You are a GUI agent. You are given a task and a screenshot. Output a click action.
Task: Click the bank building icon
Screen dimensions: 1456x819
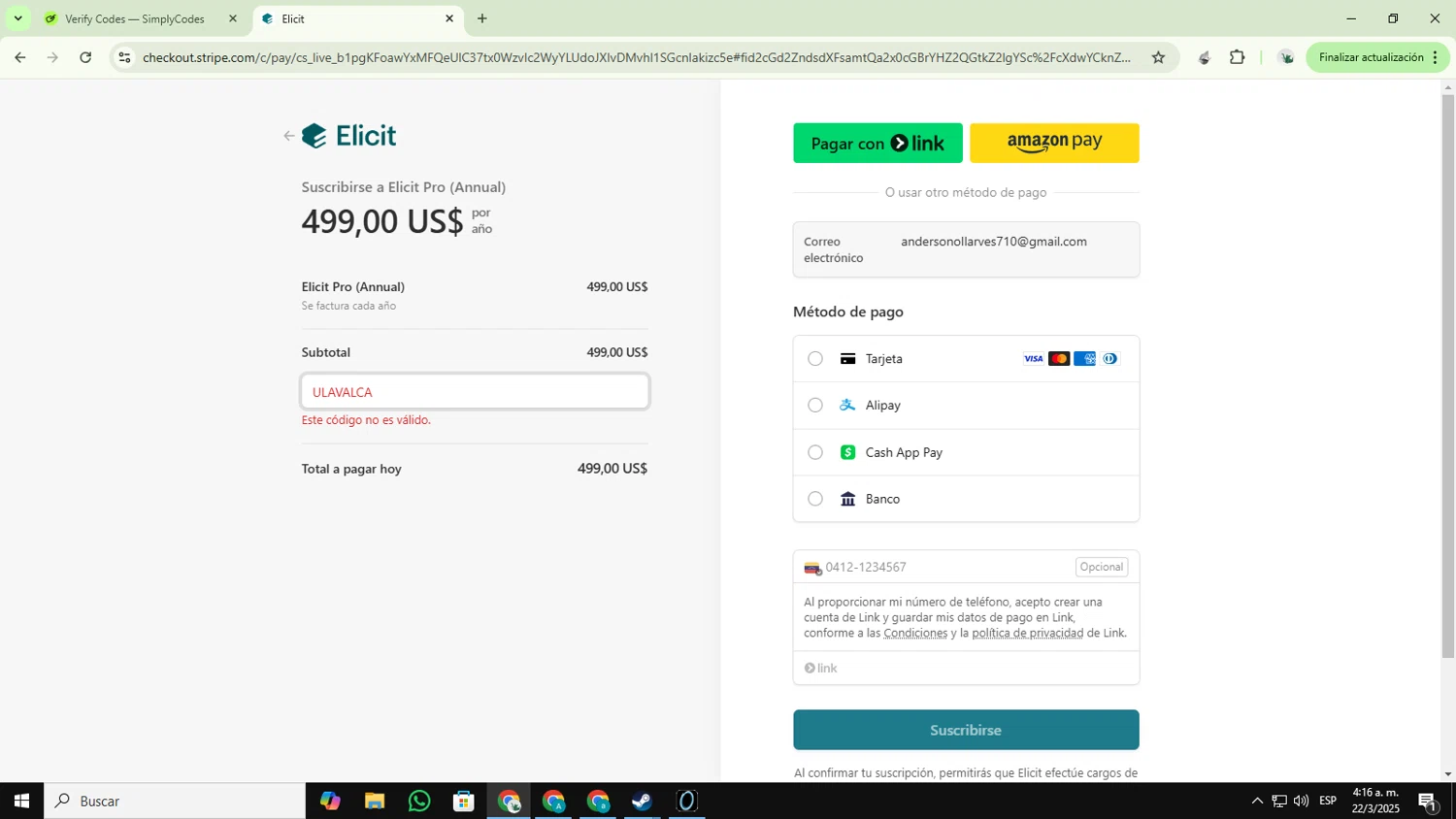tap(847, 499)
